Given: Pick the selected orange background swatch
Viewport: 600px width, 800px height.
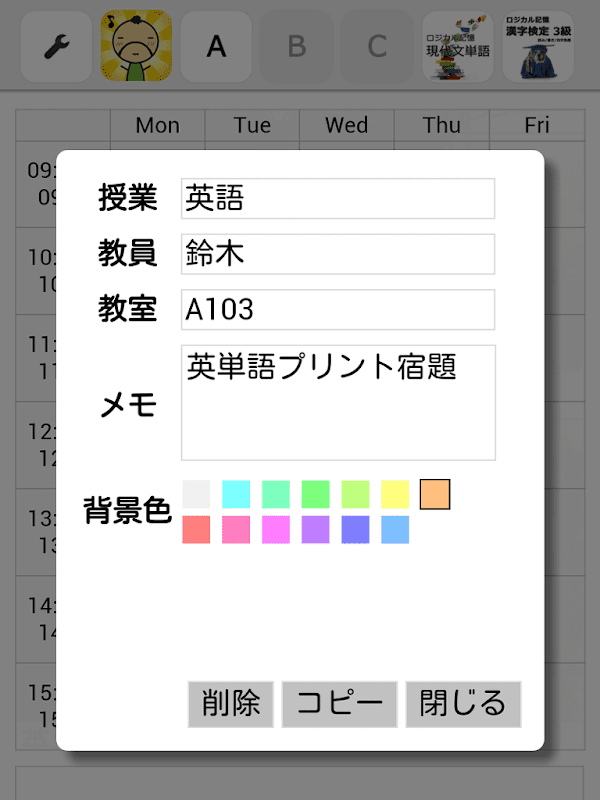Looking at the screenshot, I should click(x=435, y=494).
